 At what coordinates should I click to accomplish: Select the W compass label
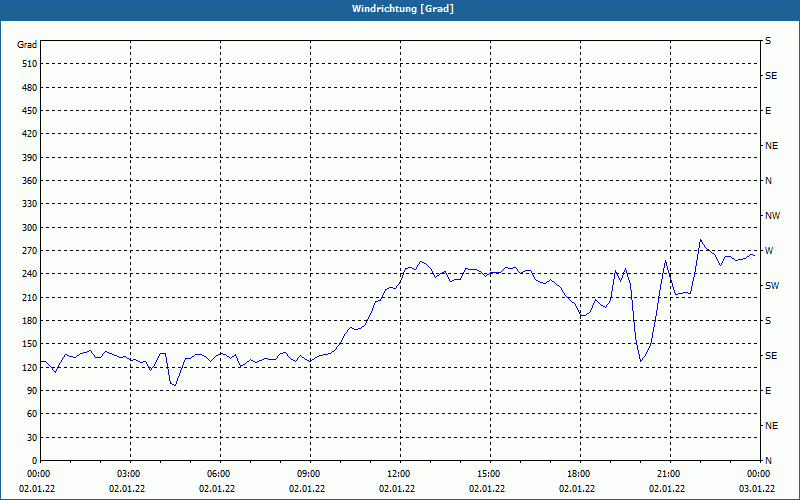pos(769,251)
